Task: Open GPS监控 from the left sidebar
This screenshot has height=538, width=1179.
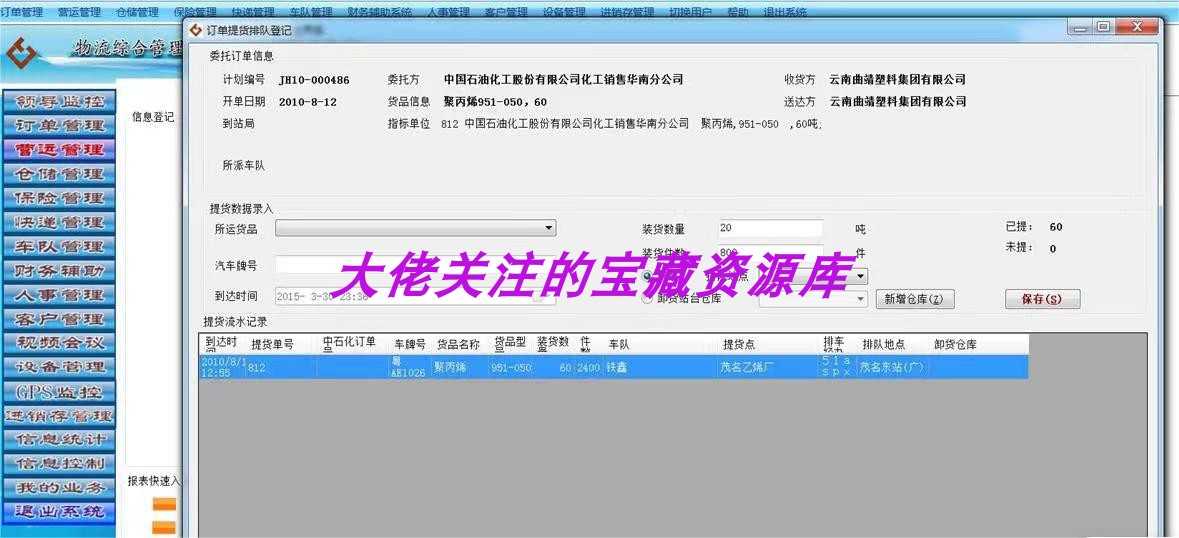Action: pos(59,391)
